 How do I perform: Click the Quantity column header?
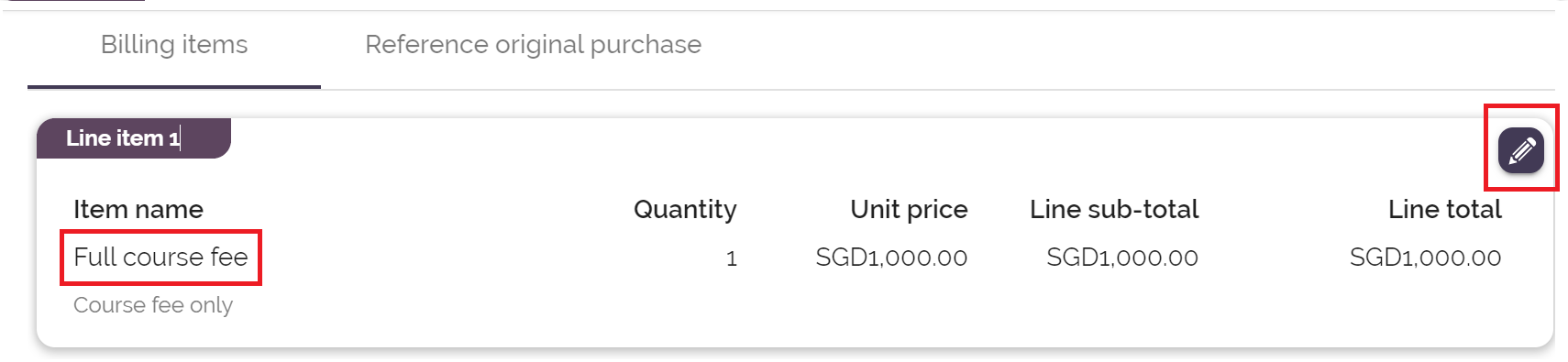point(685,210)
